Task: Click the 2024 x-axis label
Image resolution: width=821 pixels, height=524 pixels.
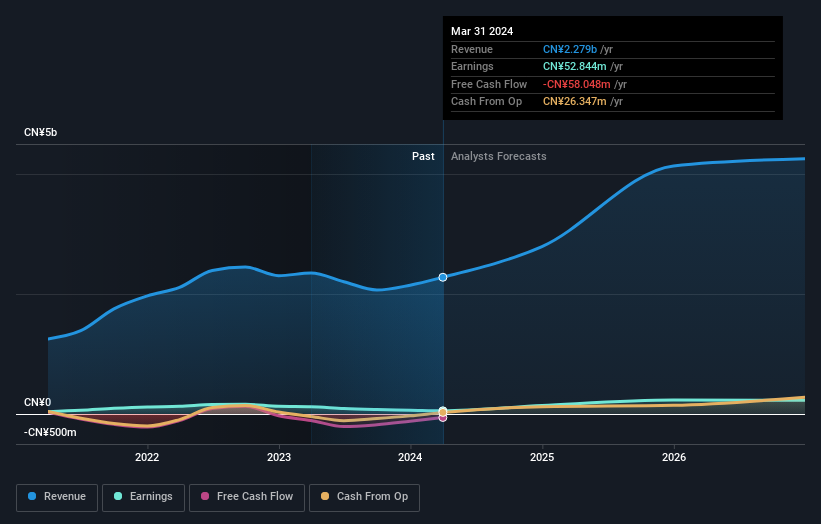Action: [410, 457]
